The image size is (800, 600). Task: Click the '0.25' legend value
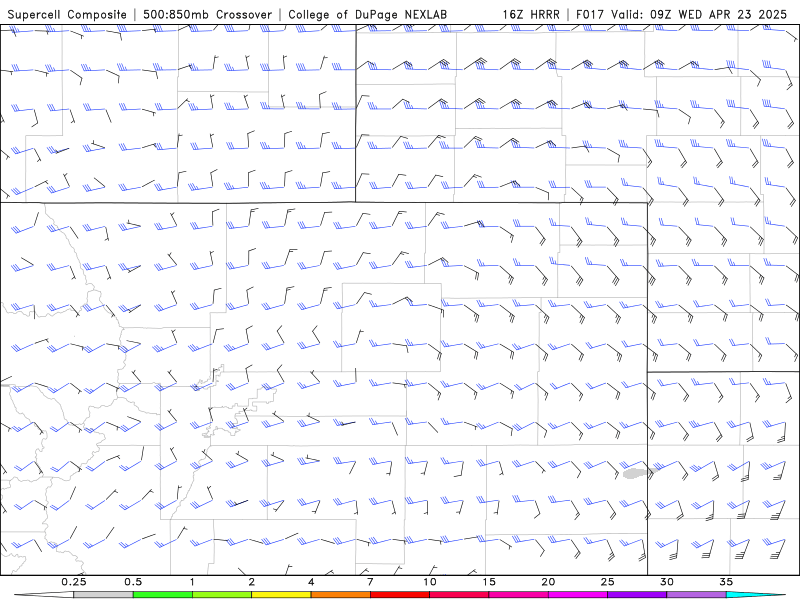point(73,582)
